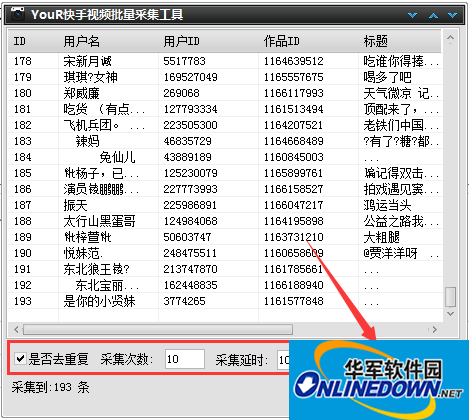Sort by the ID column header

tap(33, 41)
